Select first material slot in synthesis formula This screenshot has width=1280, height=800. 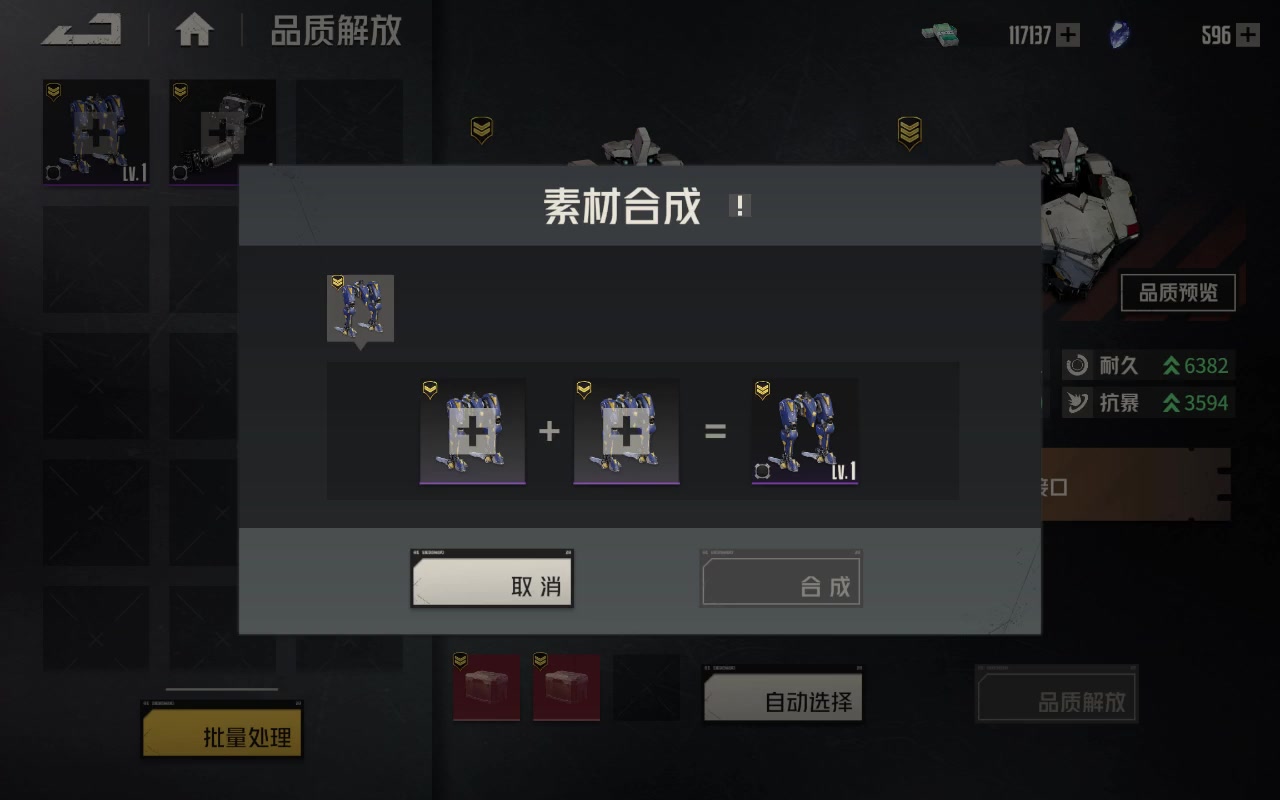click(472, 431)
